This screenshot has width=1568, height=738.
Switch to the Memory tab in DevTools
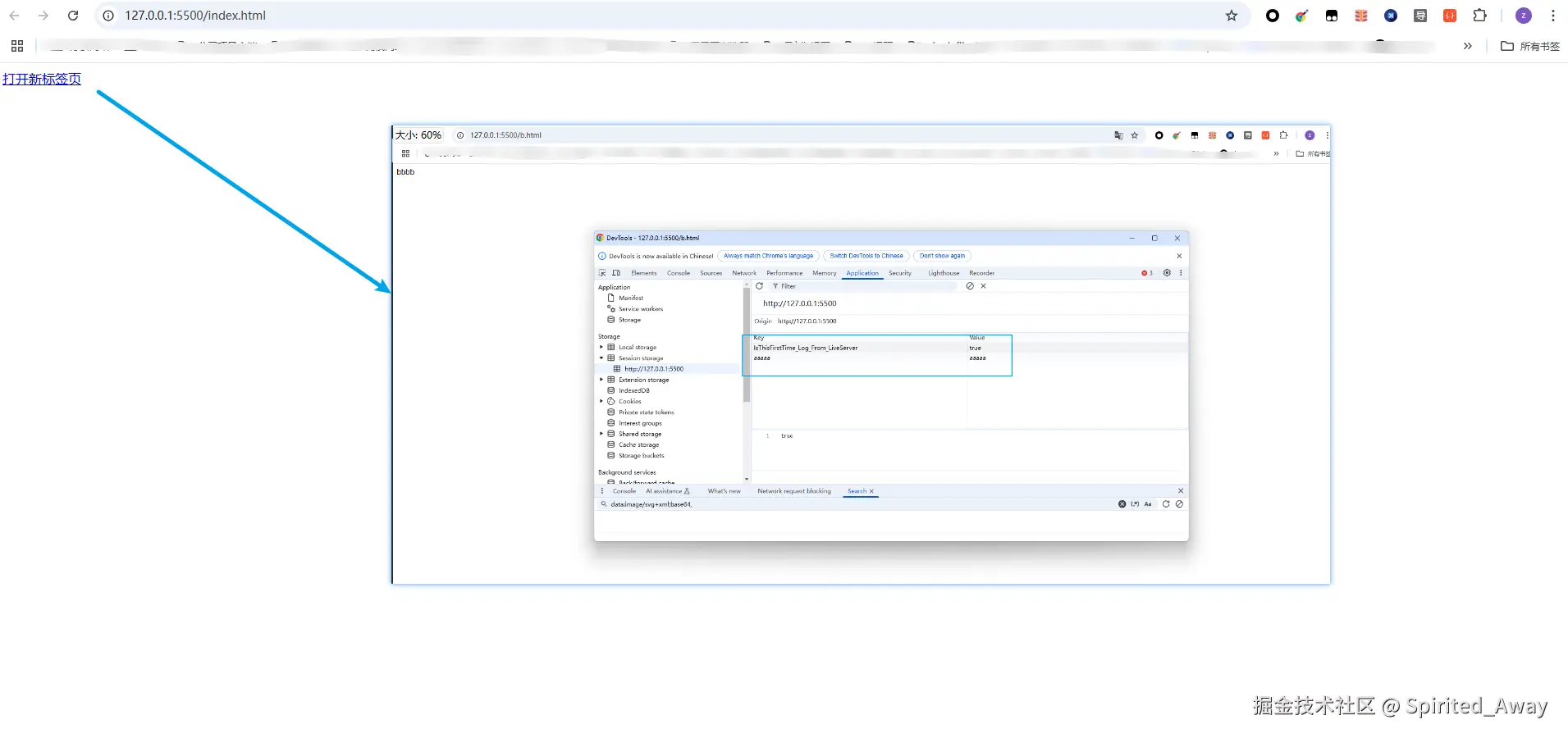pos(825,273)
